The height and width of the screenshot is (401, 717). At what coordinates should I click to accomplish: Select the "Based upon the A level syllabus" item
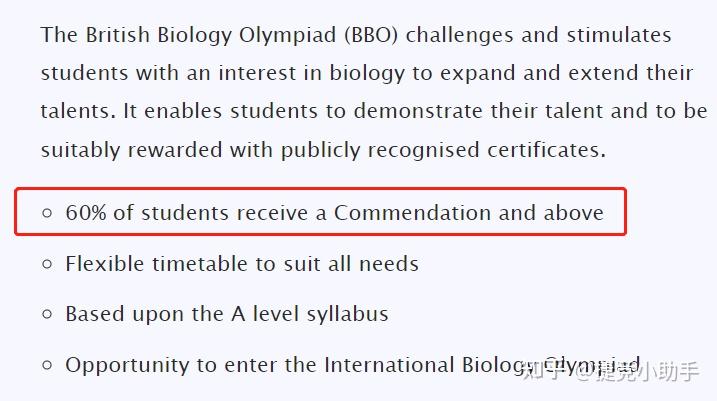[x=227, y=314]
